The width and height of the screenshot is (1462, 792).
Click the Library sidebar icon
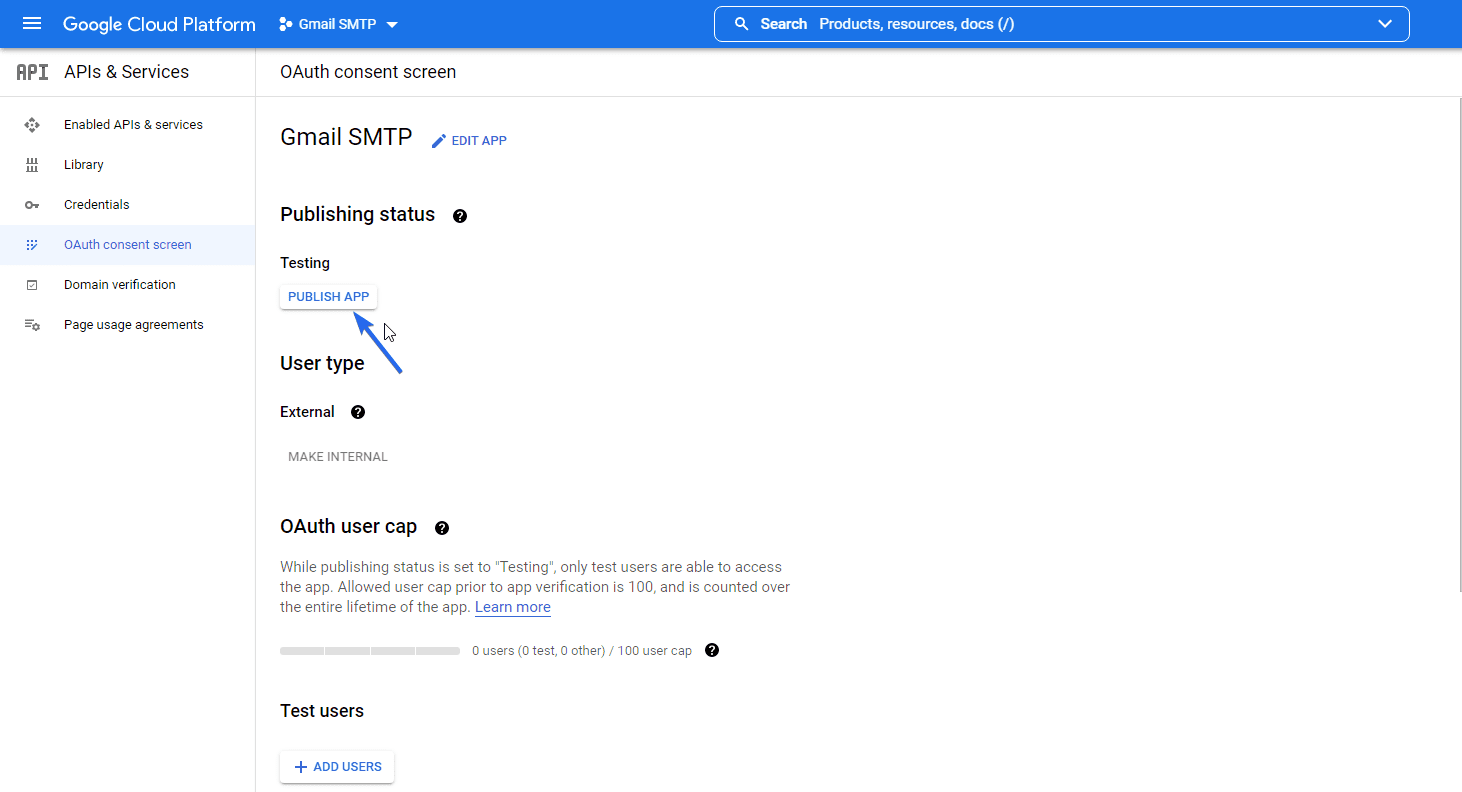(32, 165)
